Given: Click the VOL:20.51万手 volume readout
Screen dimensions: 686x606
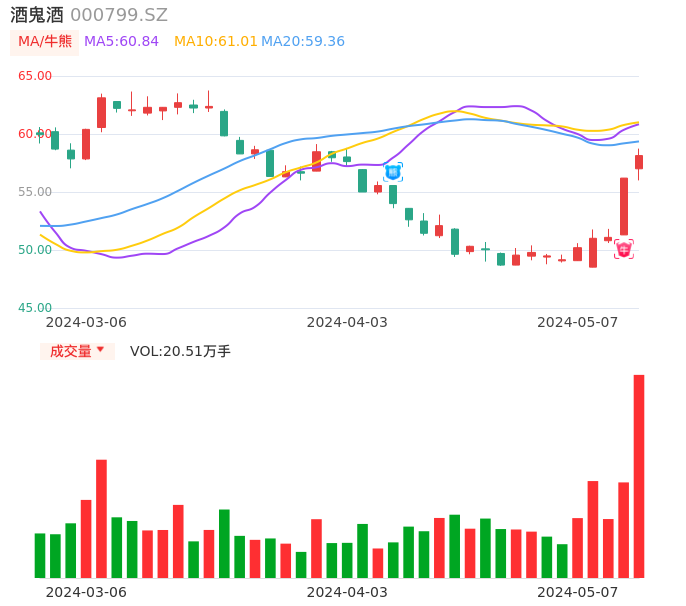Looking at the screenshot, I should click(180, 351).
